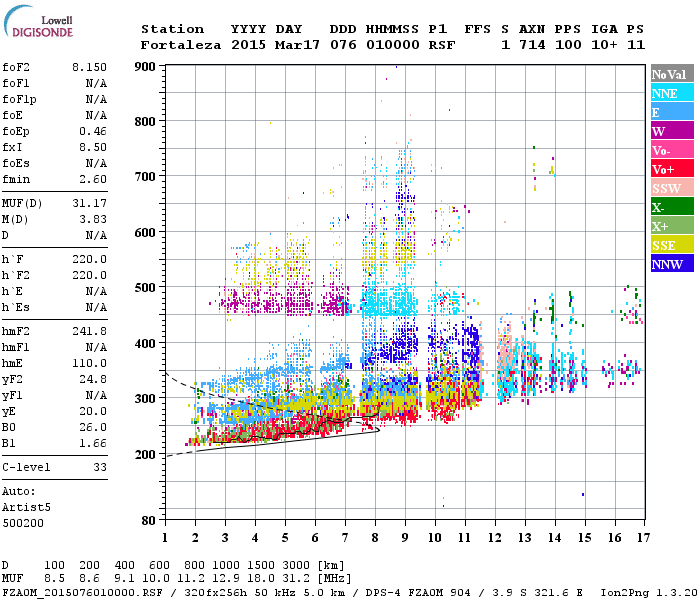Click the B1 value 1.66
The image size is (700, 600).
93,443
